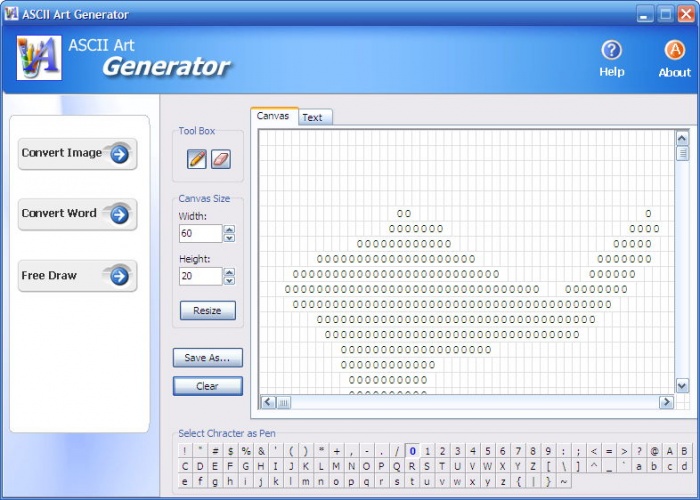Image resolution: width=700 pixels, height=500 pixels.
Task: Increase canvas Width with up arrow
Action: [x=229, y=229]
